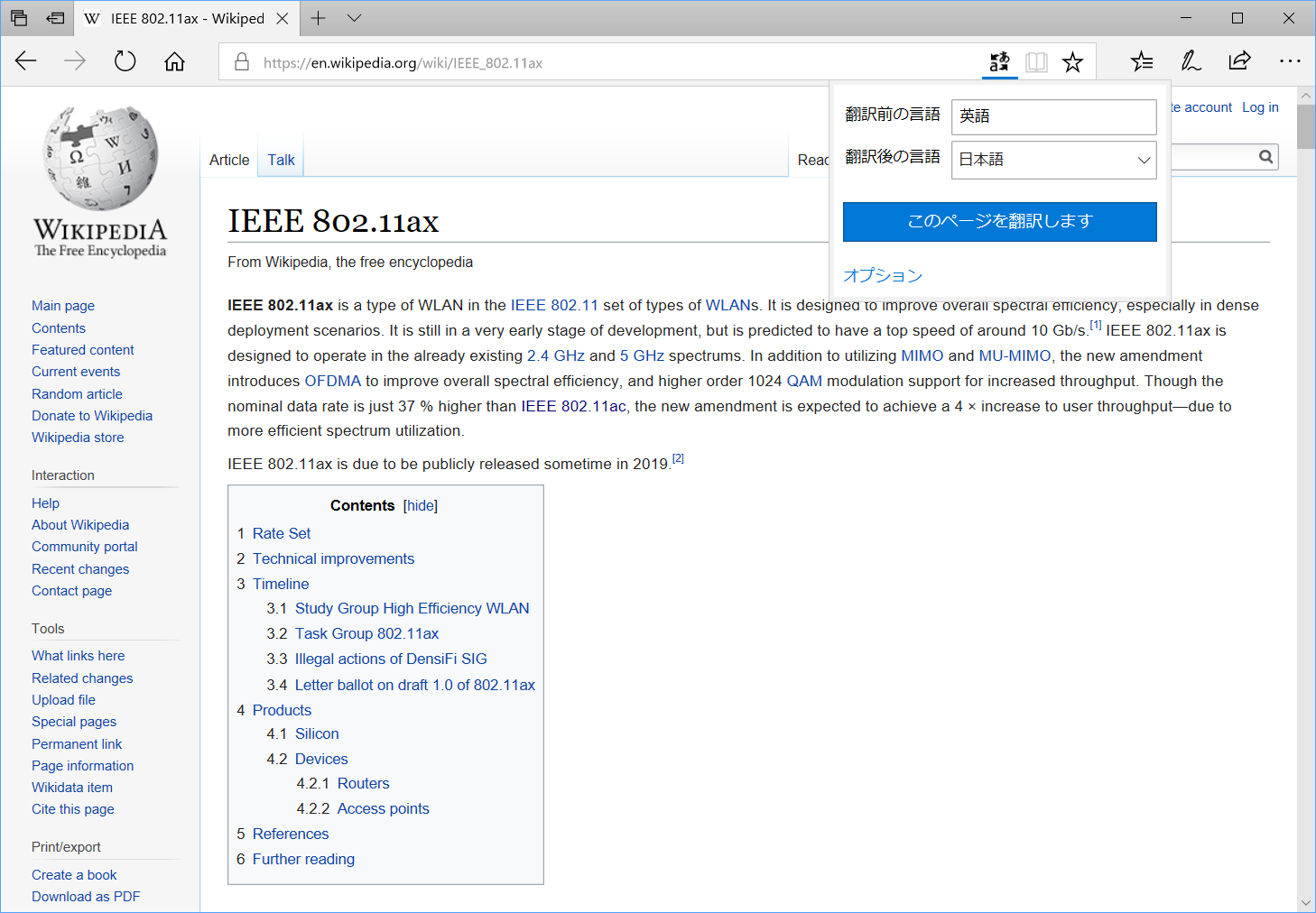Go back to previous page
The width and height of the screenshot is (1316, 913).
pos(26,61)
